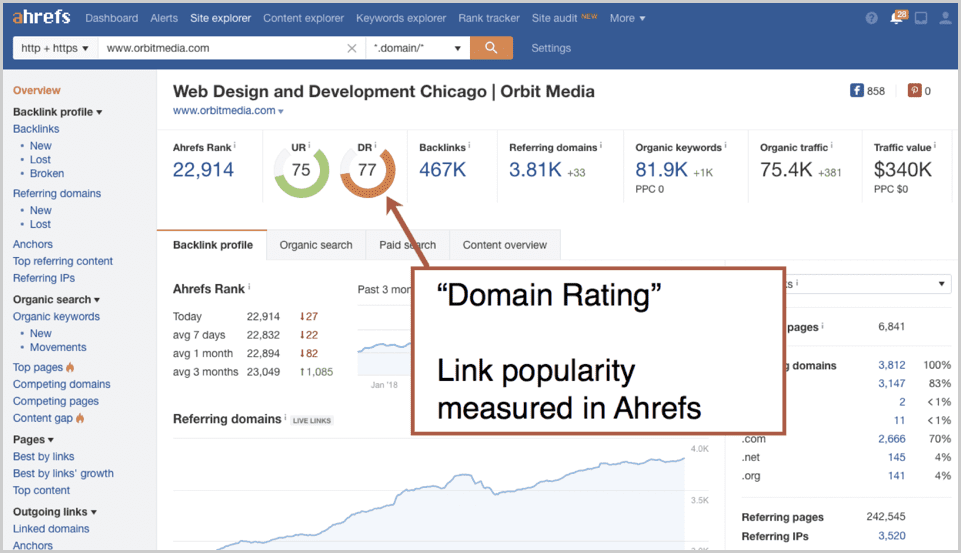The image size is (961, 553).
Task: Click the 3.81K Referring domains value
Action: point(535,170)
